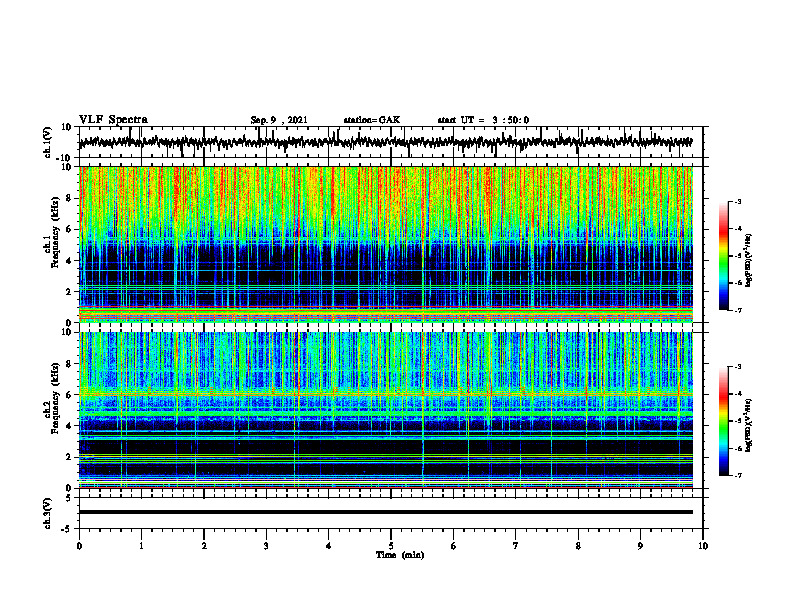Click the lower color scale's log(PSD) unit label

pos(749,425)
